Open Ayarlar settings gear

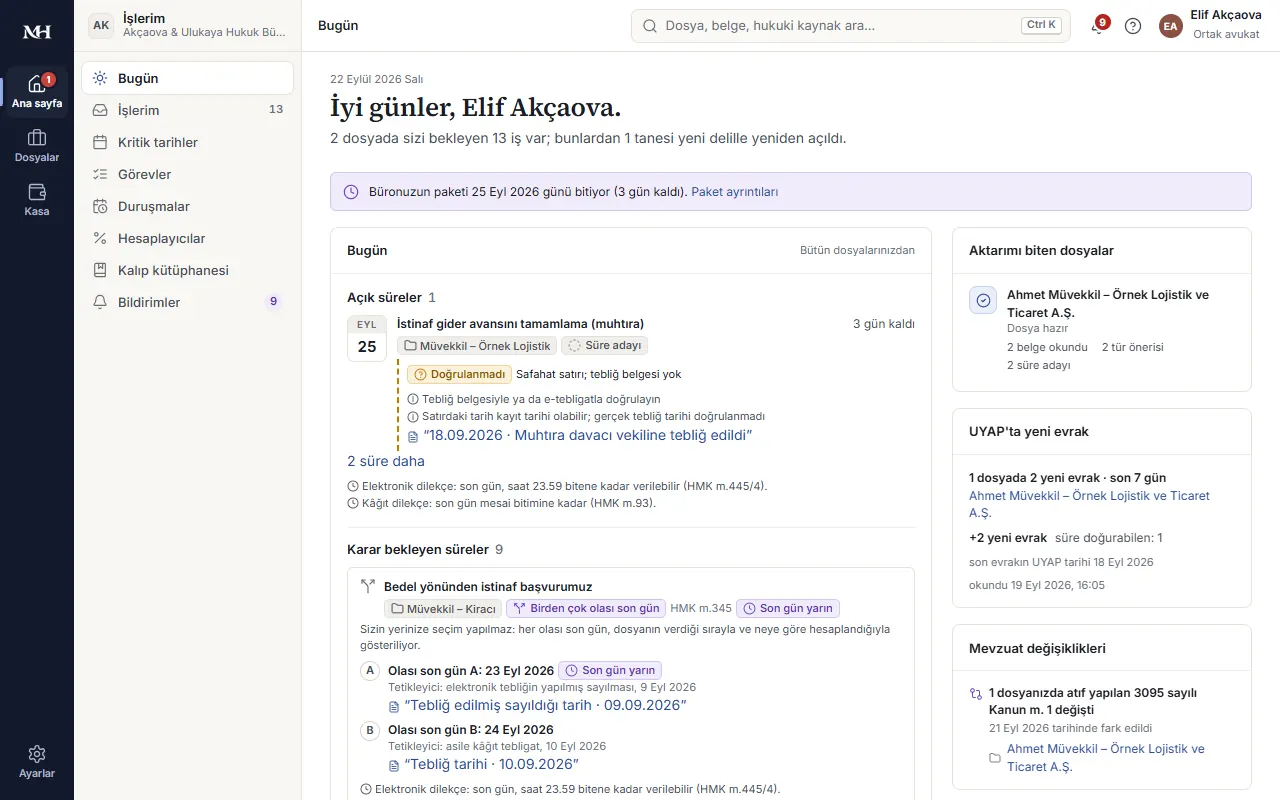pyautogui.click(x=37, y=762)
